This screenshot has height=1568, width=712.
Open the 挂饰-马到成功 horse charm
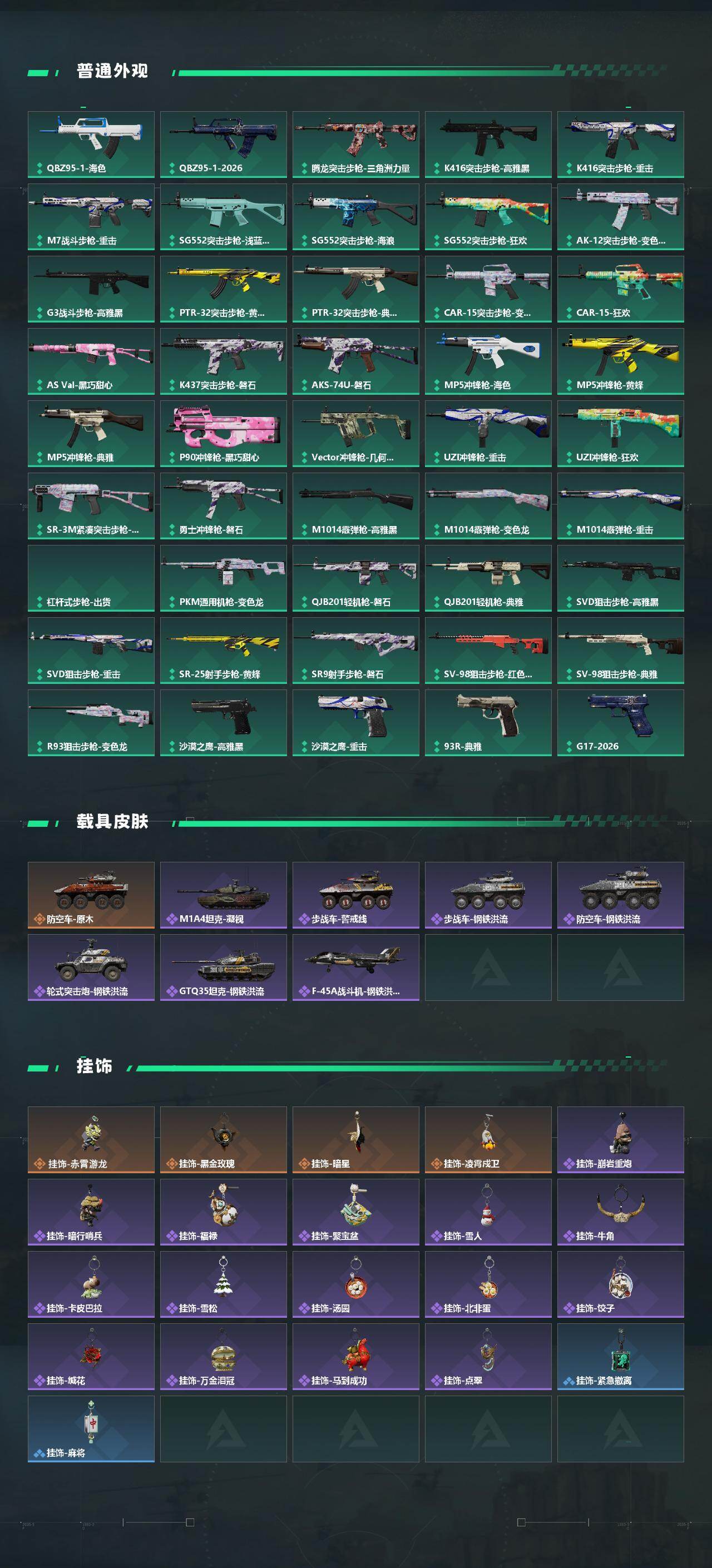(x=355, y=1357)
